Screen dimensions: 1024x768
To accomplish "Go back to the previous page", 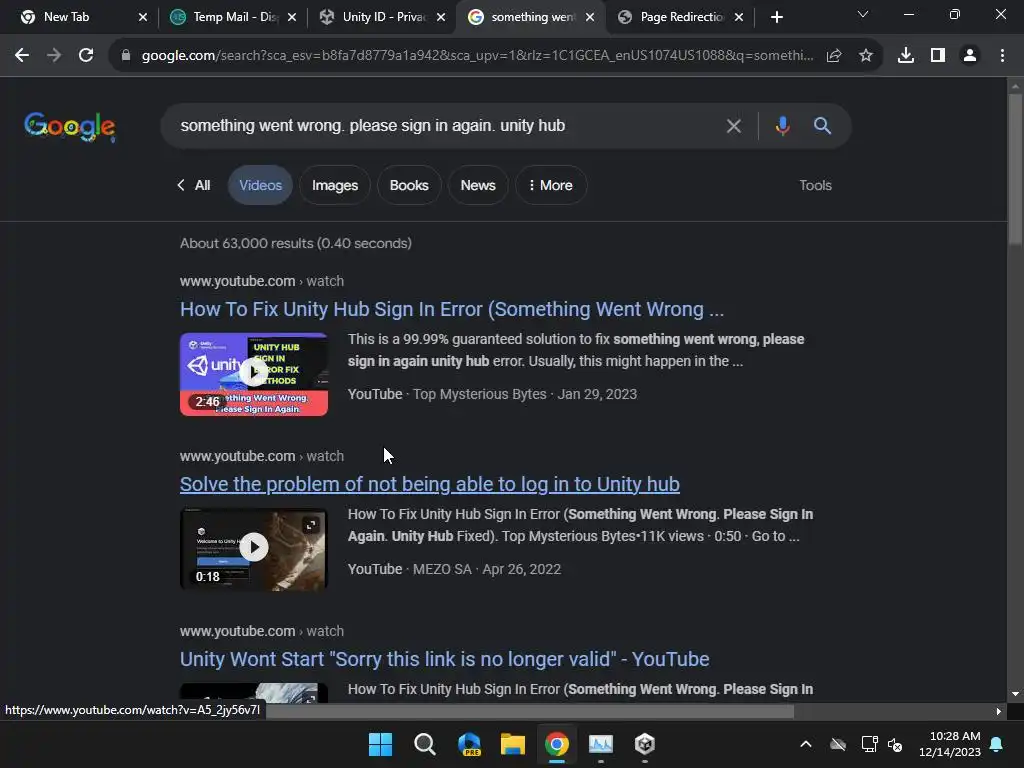I will click(22, 56).
